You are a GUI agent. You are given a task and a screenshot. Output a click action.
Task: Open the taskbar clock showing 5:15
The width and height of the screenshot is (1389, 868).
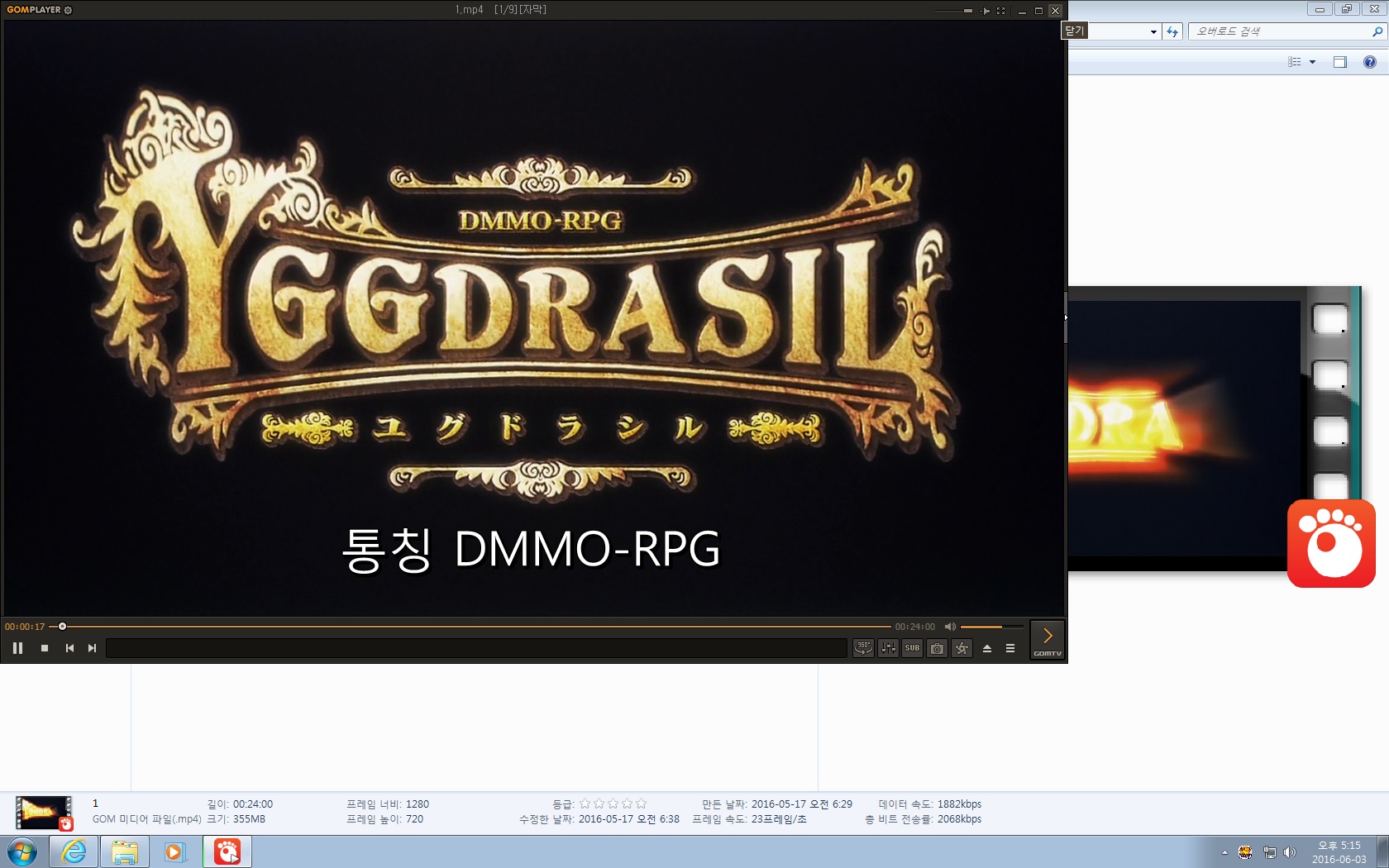coord(1339,852)
